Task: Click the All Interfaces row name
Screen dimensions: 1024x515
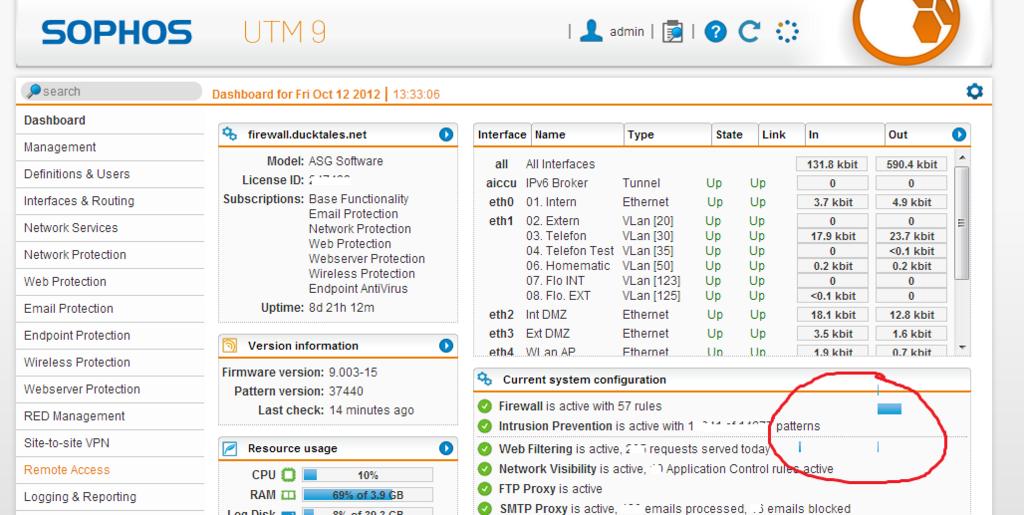Action: (x=560, y=164)
